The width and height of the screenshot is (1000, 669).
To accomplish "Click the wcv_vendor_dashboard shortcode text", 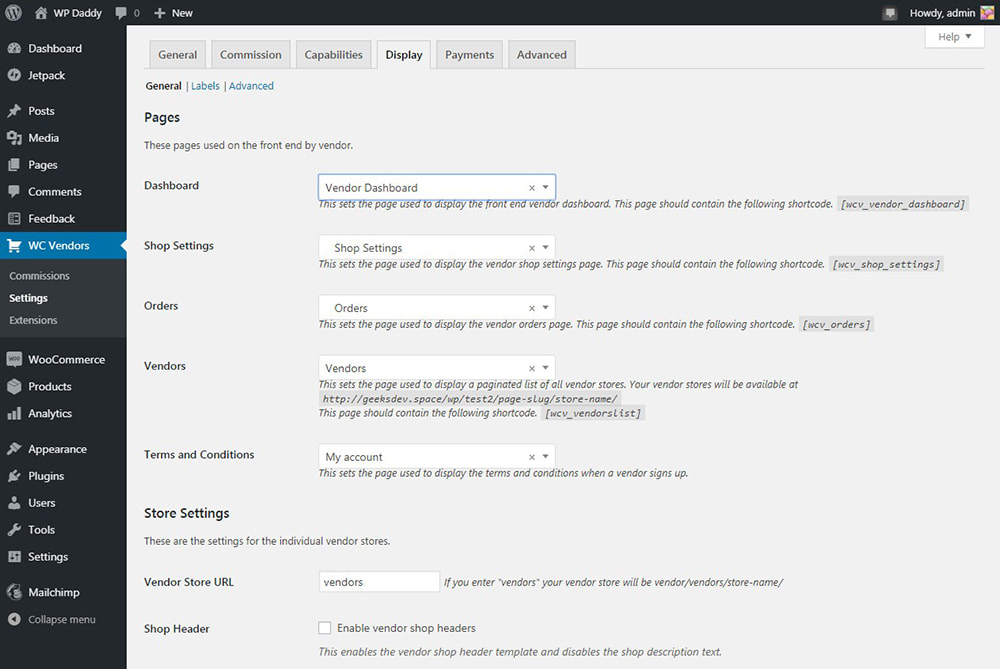I will 902,204.
